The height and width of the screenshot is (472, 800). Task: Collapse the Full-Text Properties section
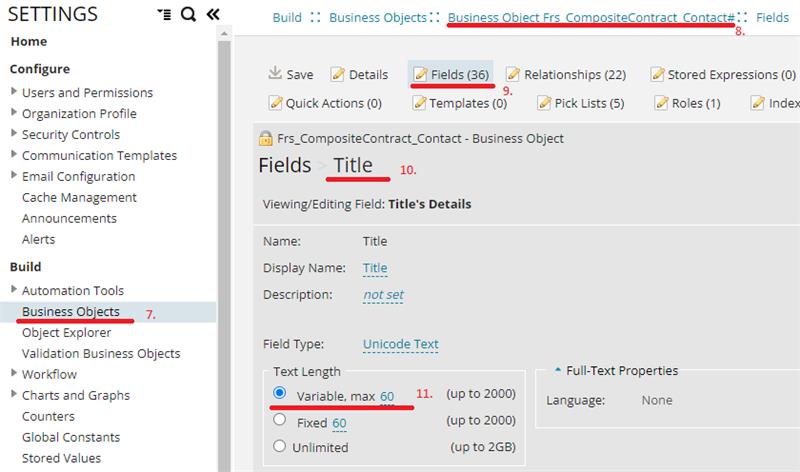[557, 371]
